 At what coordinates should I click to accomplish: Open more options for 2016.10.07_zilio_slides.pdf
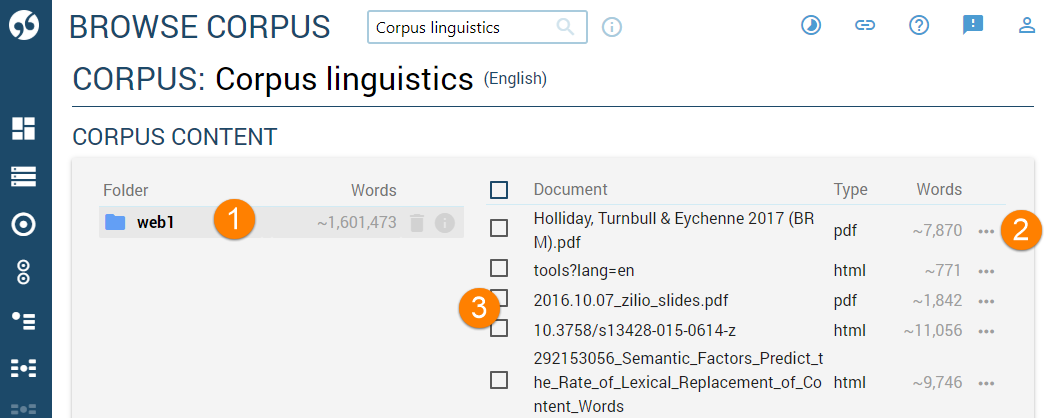(x=987, y=301)
